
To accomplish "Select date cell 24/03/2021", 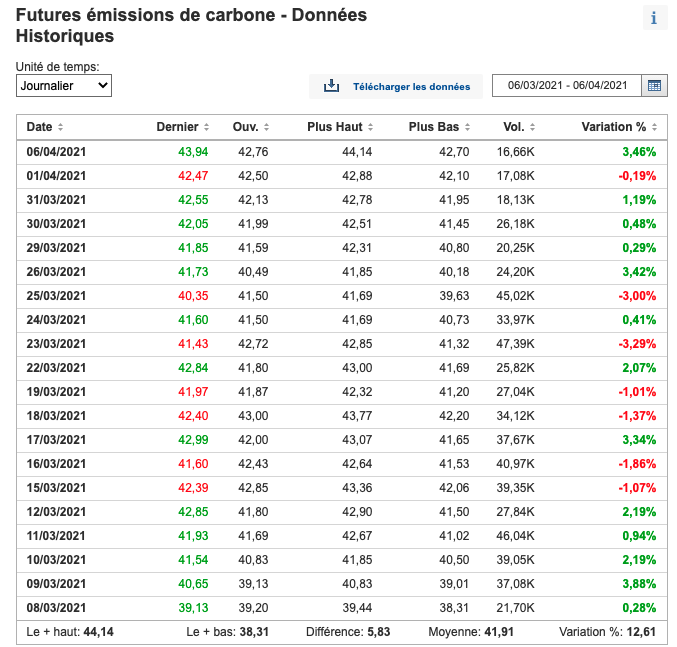I will pyautogui.click(x=56, y=320).
